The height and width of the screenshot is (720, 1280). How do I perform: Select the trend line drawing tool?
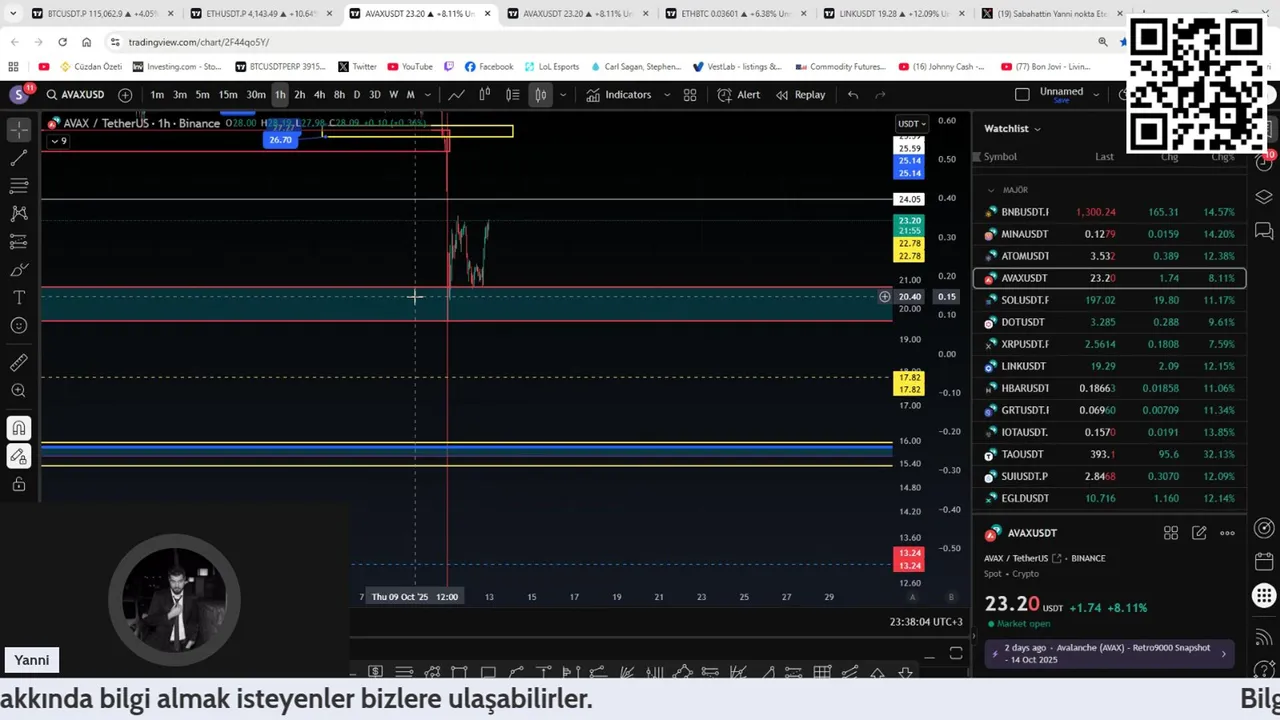click(19, 158)
